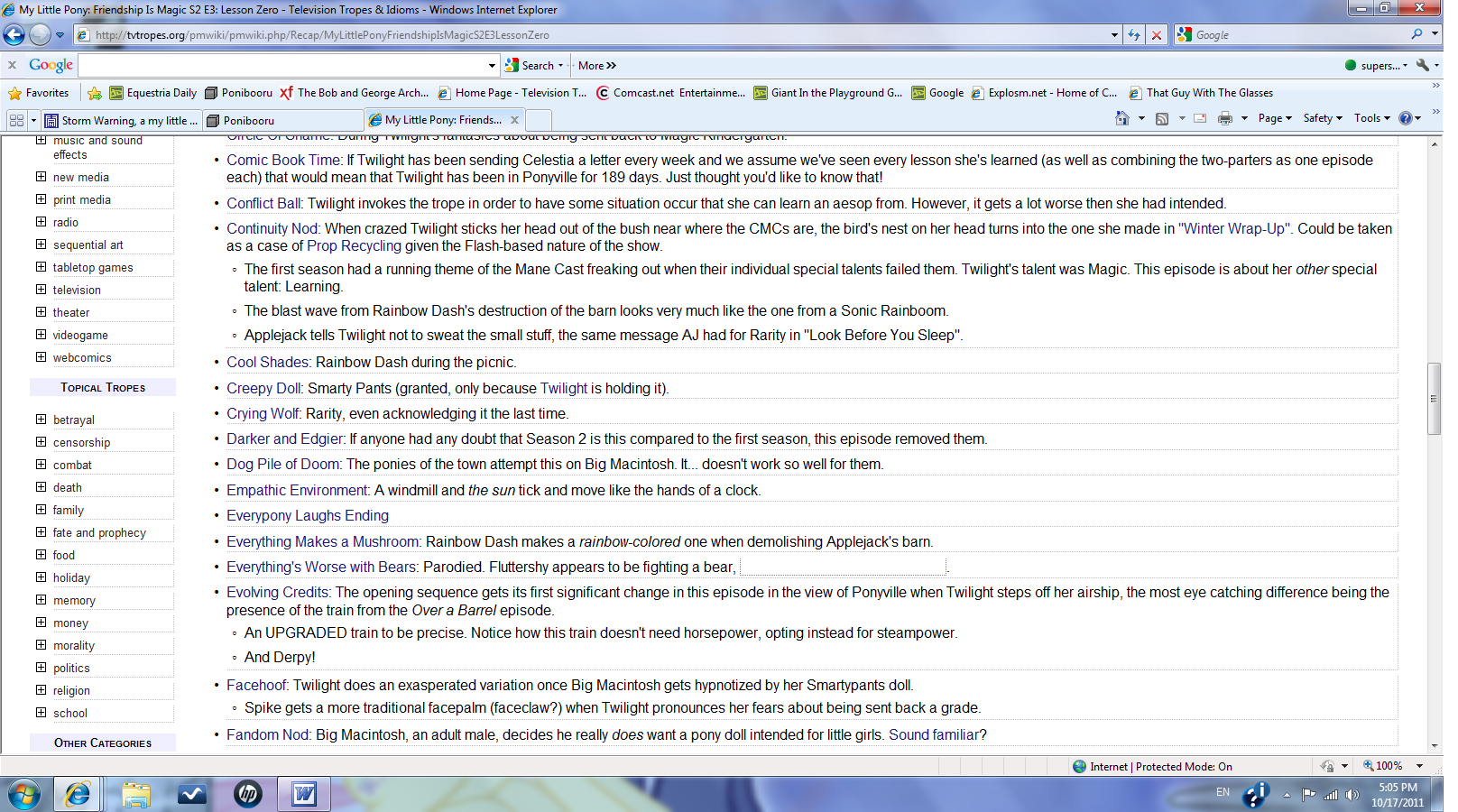Expand the videogame tree item
This screenshot has width=1458, height=812.
pos(41,335)
